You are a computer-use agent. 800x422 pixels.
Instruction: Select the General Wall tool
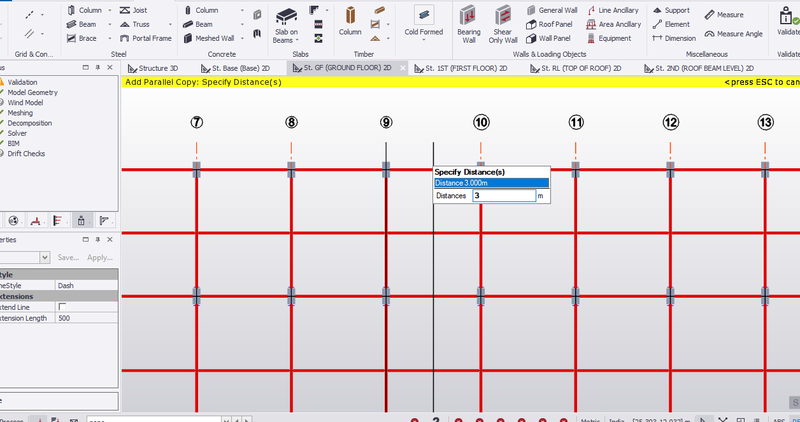tap(552, 10)
